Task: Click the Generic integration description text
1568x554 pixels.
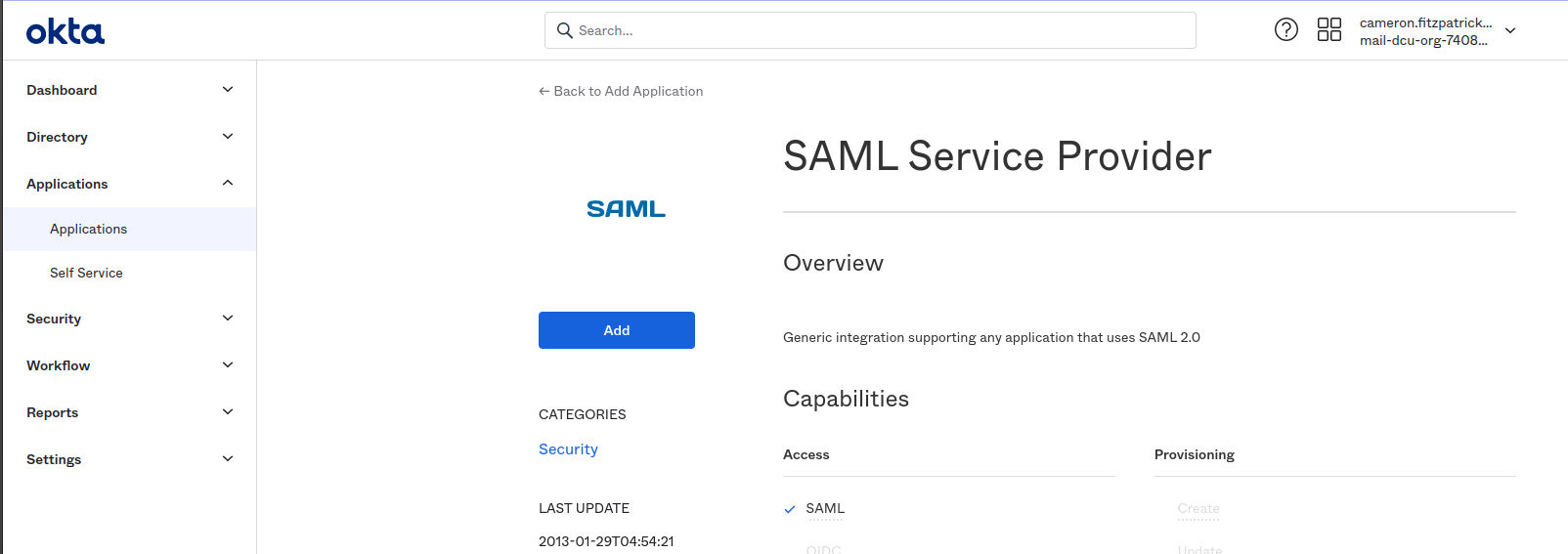Action: 991,338
